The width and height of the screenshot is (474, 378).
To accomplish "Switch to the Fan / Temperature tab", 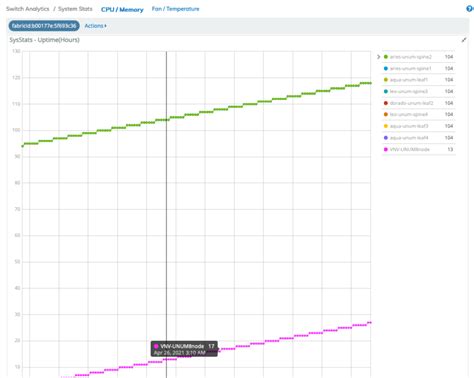I will [x=175, y=9].
